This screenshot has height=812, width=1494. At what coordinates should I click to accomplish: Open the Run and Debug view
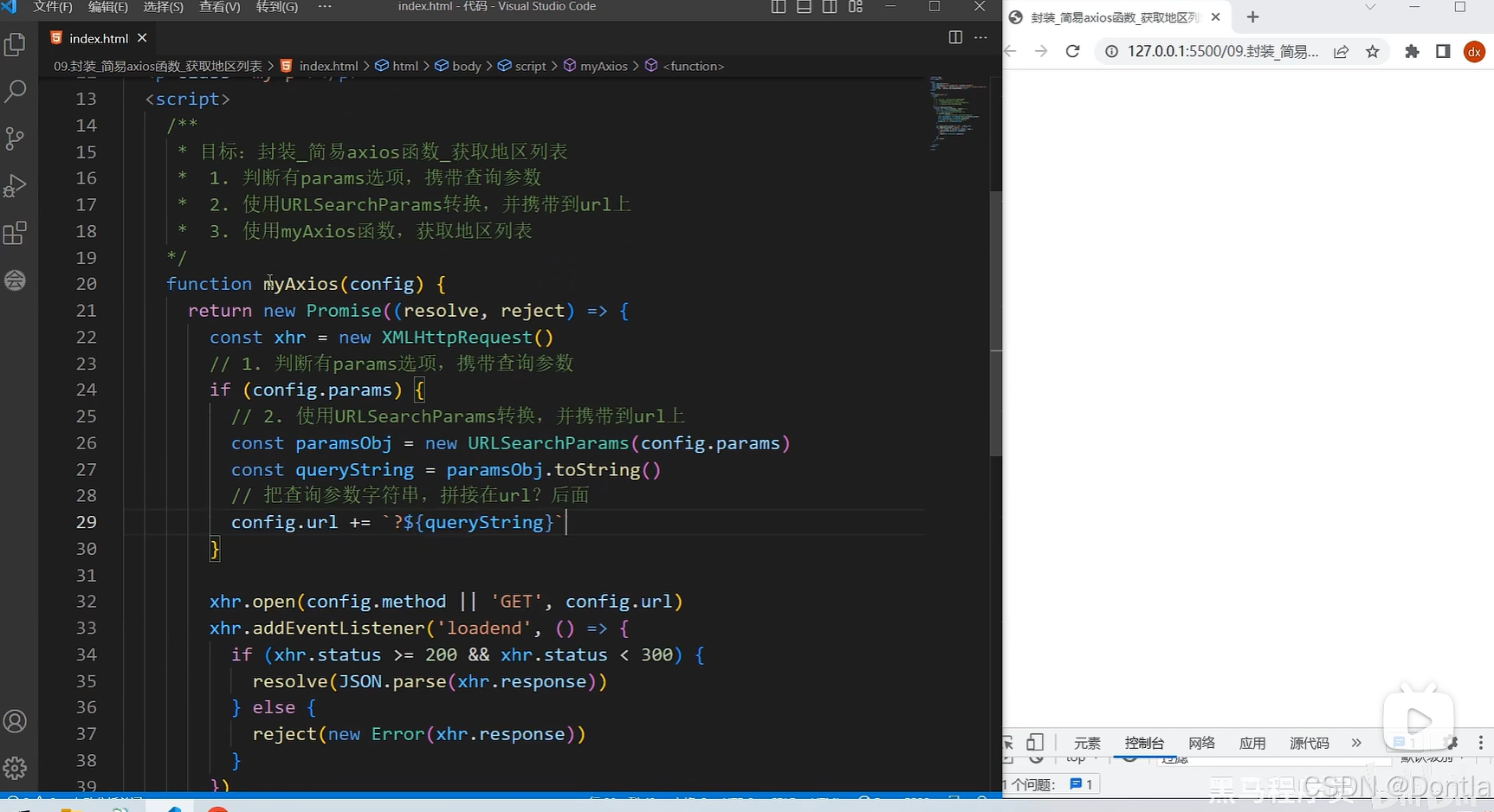(16, 185)
